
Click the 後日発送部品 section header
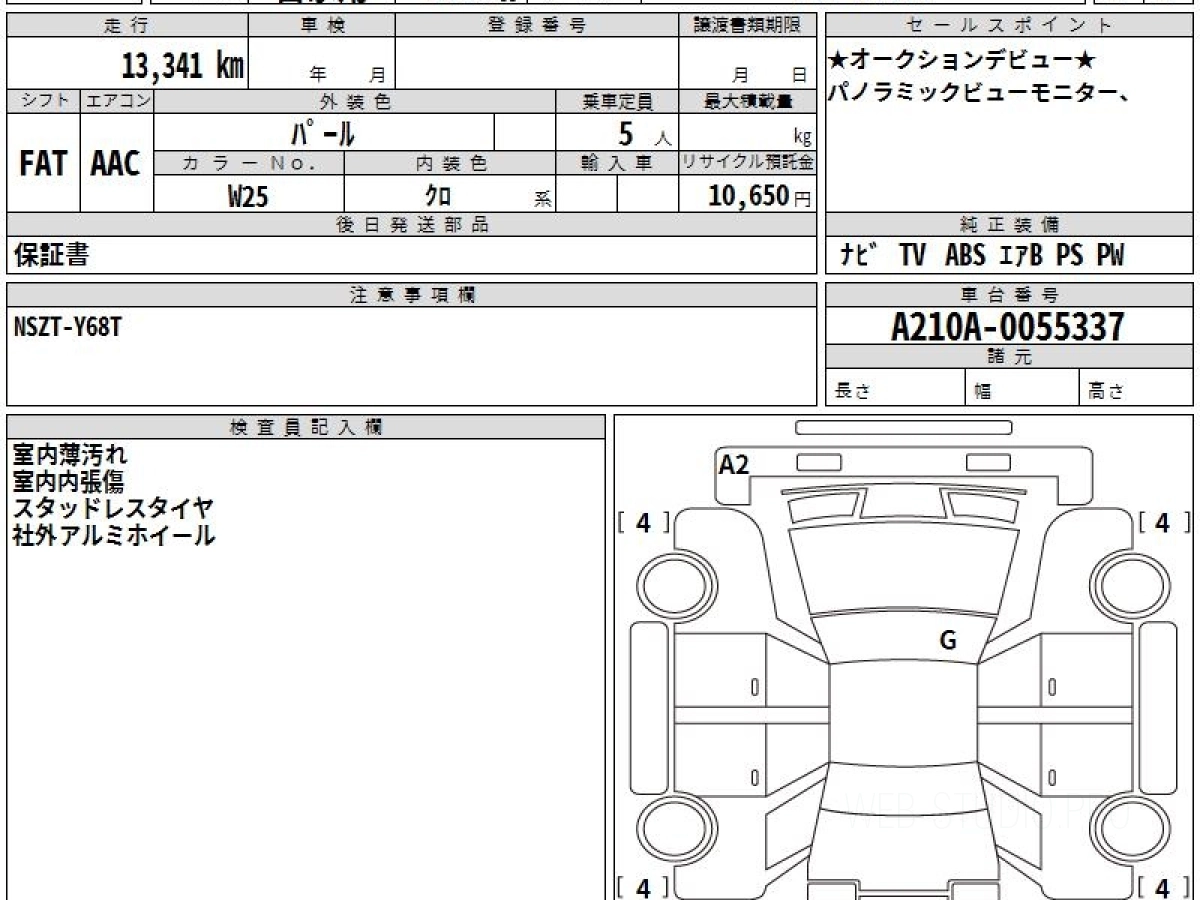(412, 225)
